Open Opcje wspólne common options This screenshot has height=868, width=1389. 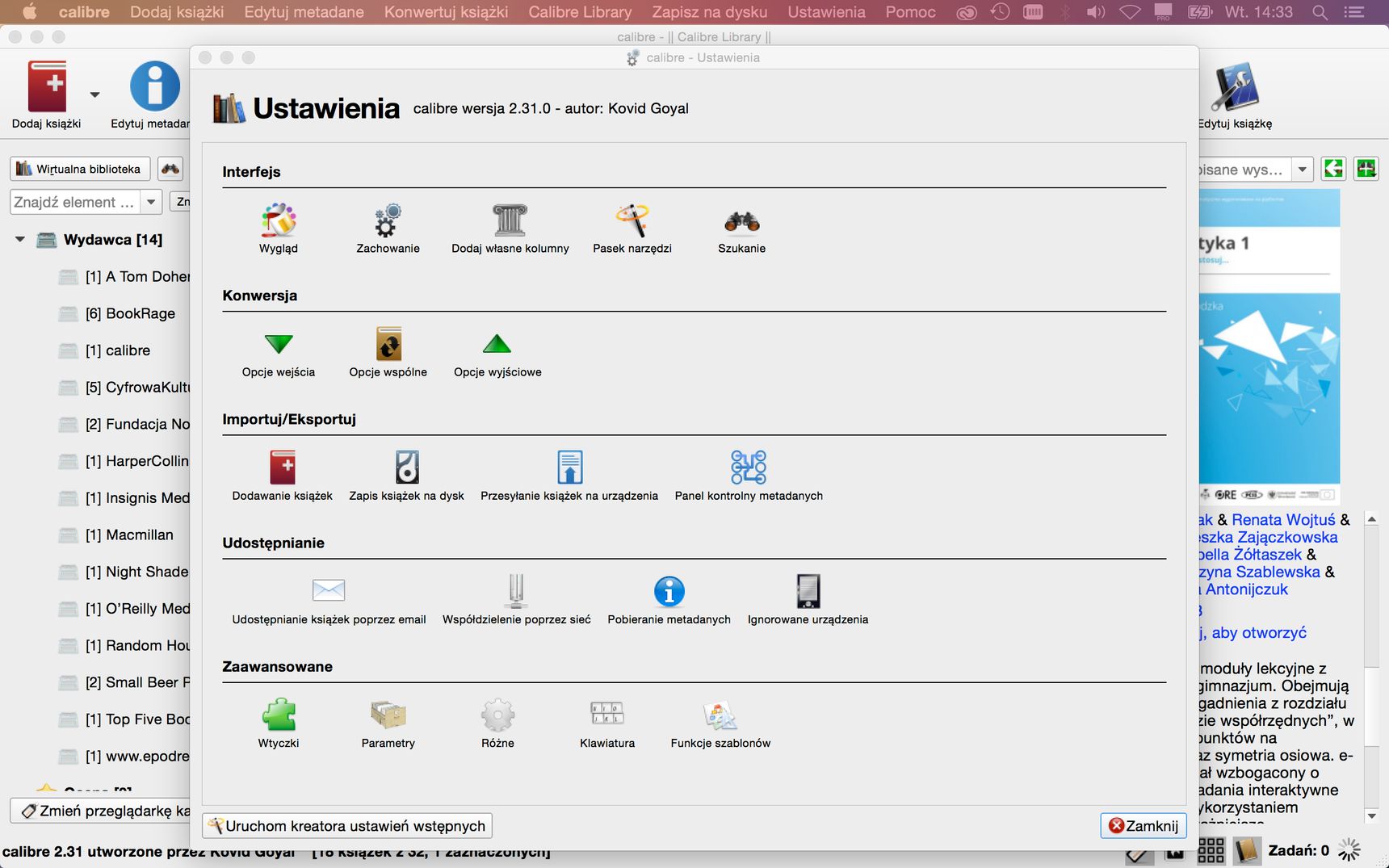pos(388,353)
